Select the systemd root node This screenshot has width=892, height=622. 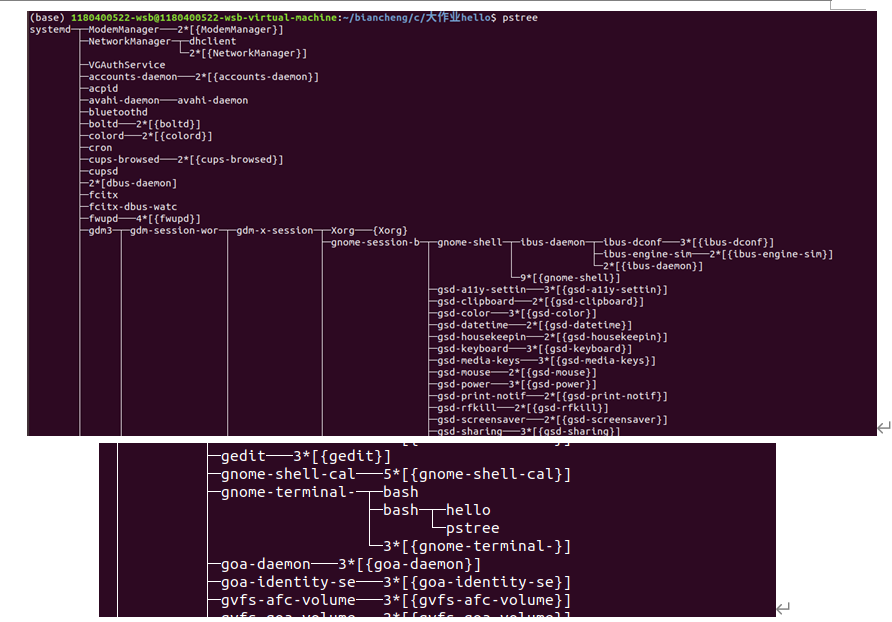coord(50,30)
